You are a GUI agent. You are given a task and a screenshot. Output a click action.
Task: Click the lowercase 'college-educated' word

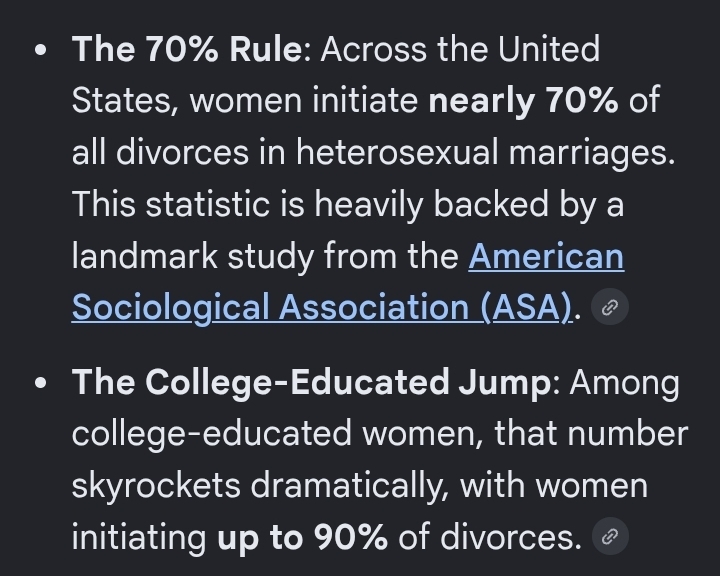coord(212,434)
